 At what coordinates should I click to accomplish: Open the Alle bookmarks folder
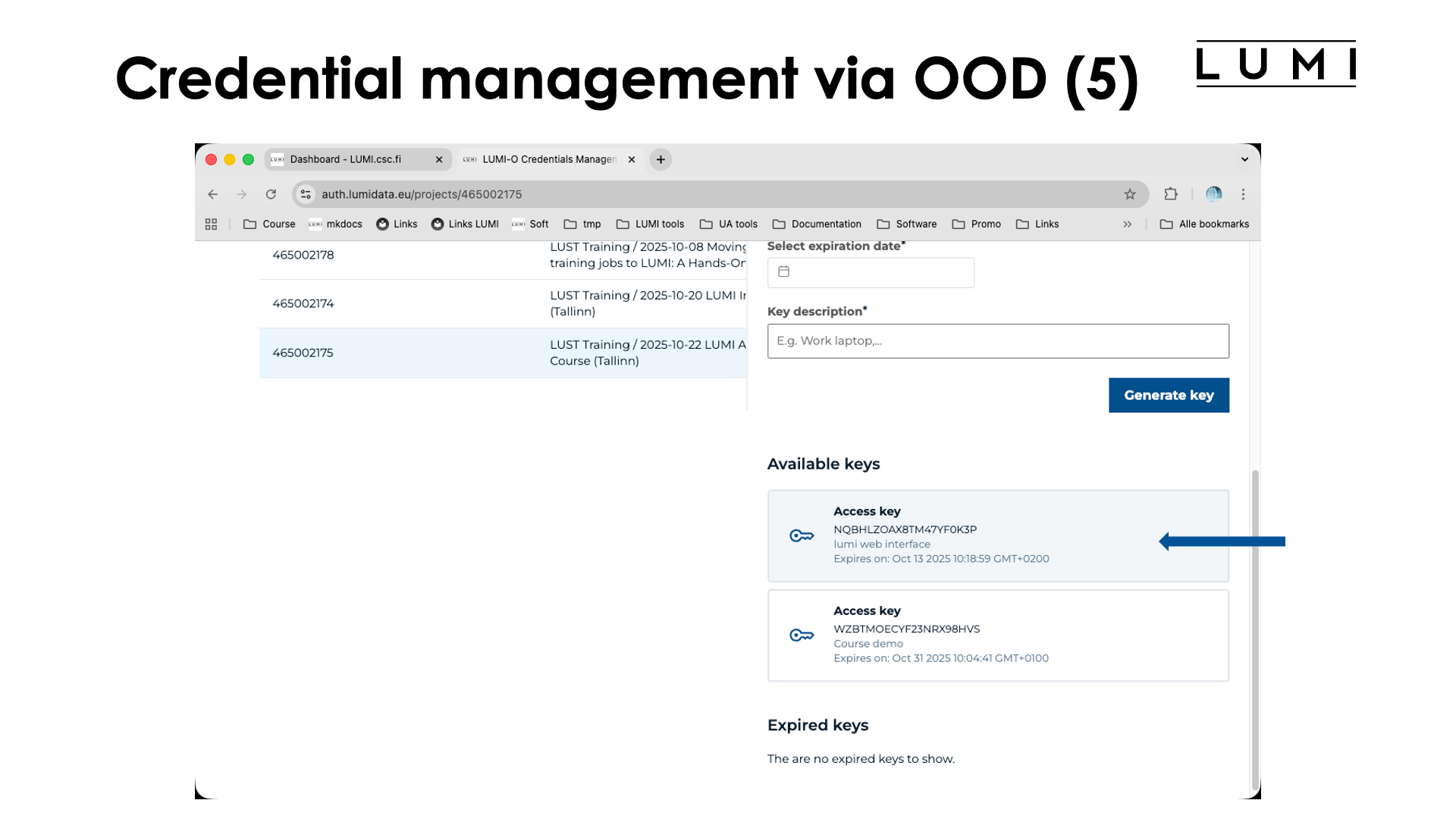[x=1204, y=224]
